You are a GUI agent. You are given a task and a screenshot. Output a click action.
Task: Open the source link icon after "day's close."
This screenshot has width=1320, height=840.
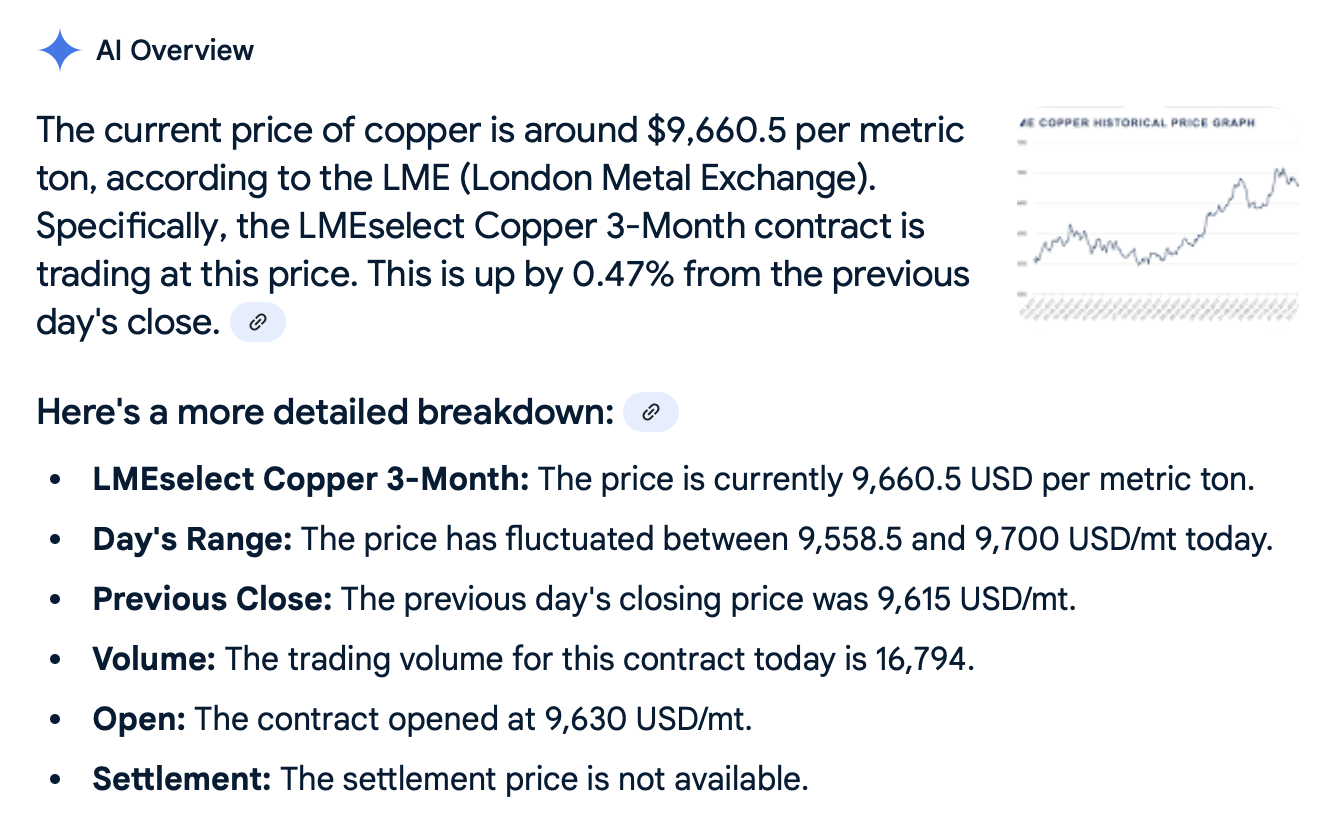tap(258, 322)
